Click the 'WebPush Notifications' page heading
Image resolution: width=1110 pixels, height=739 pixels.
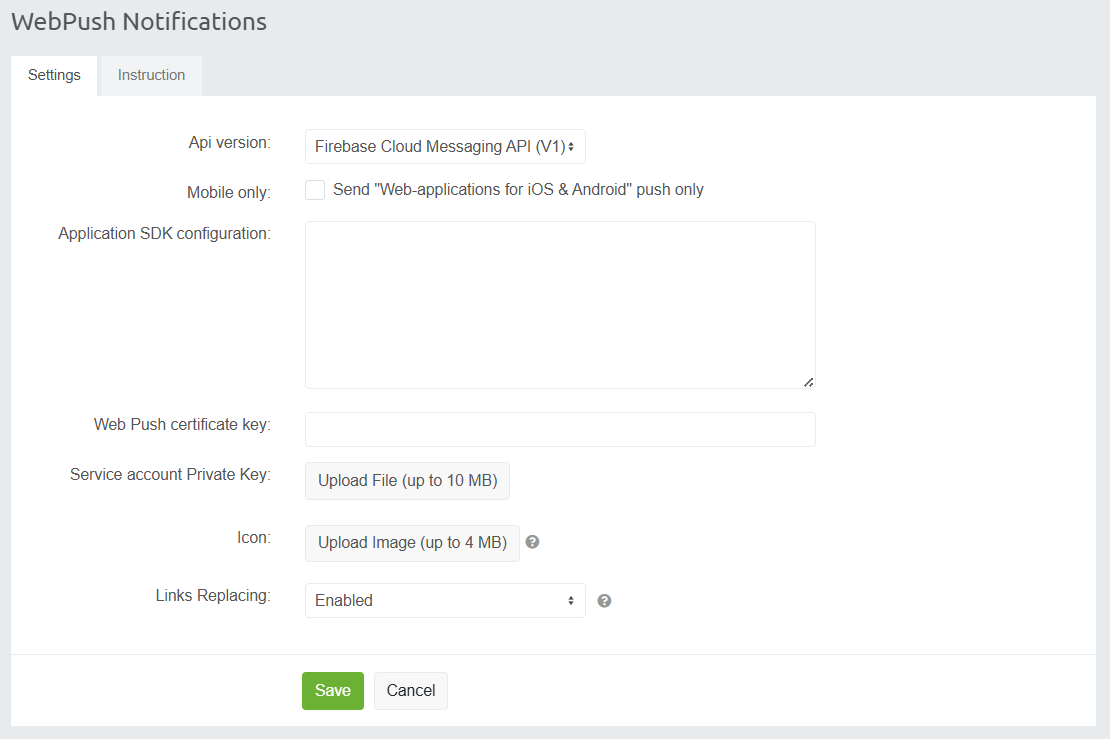point(139,22)
